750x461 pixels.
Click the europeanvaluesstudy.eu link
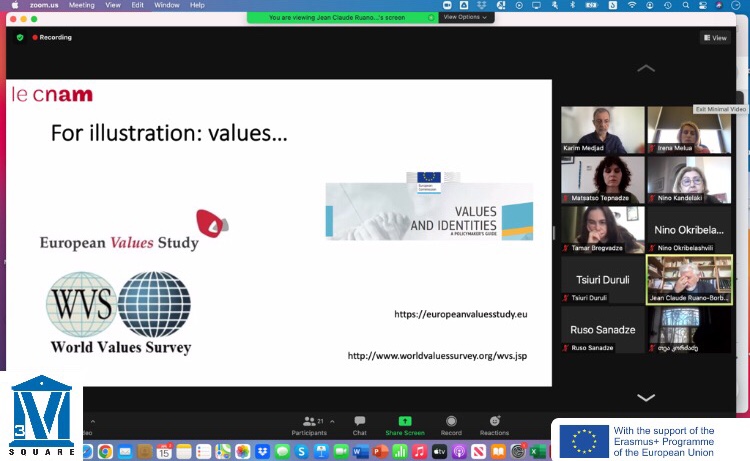461,314
